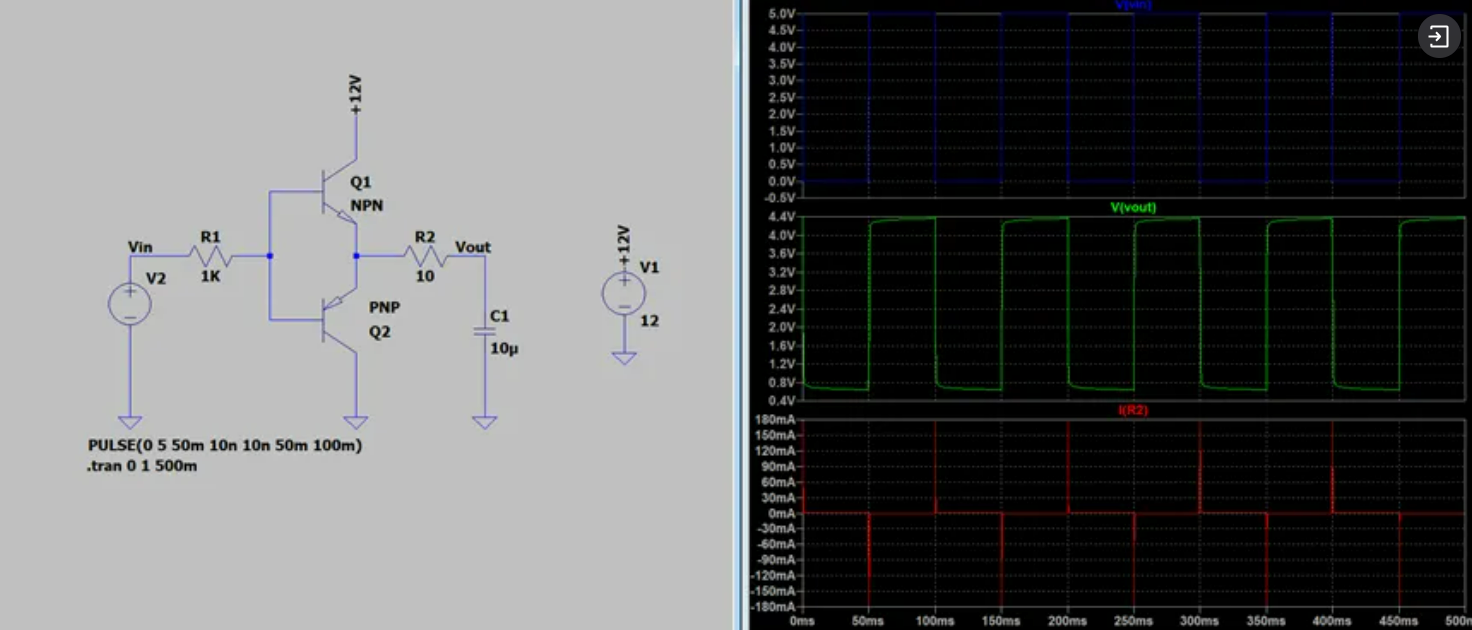
Task: Click the R2 resistor symbol
Action: 425,257
